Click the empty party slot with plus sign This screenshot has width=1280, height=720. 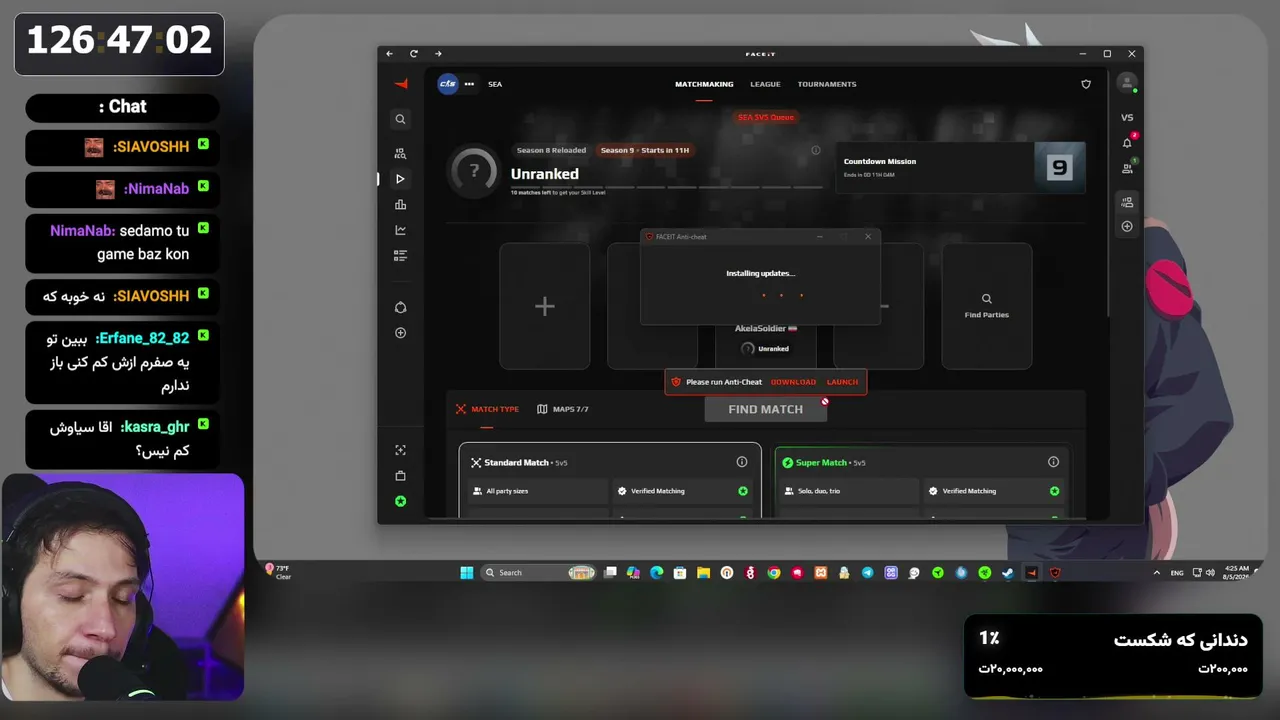point(544,306)
